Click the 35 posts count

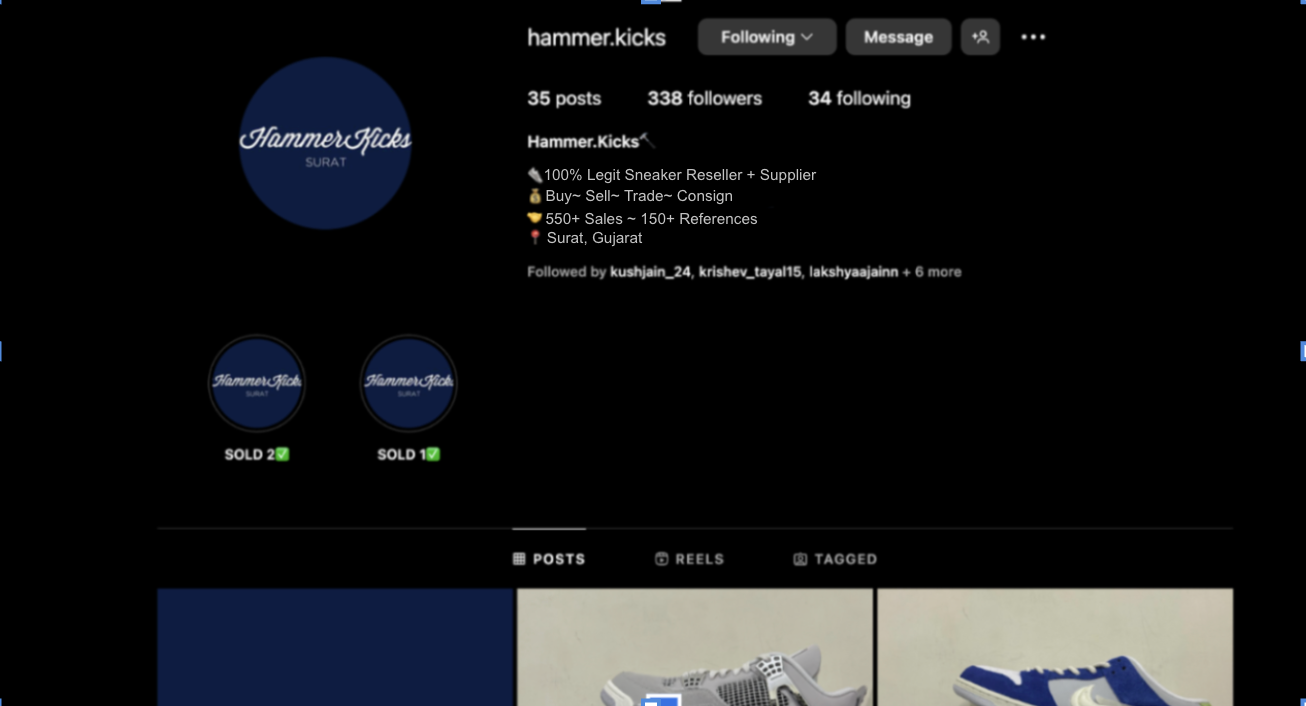coord(564,98)
